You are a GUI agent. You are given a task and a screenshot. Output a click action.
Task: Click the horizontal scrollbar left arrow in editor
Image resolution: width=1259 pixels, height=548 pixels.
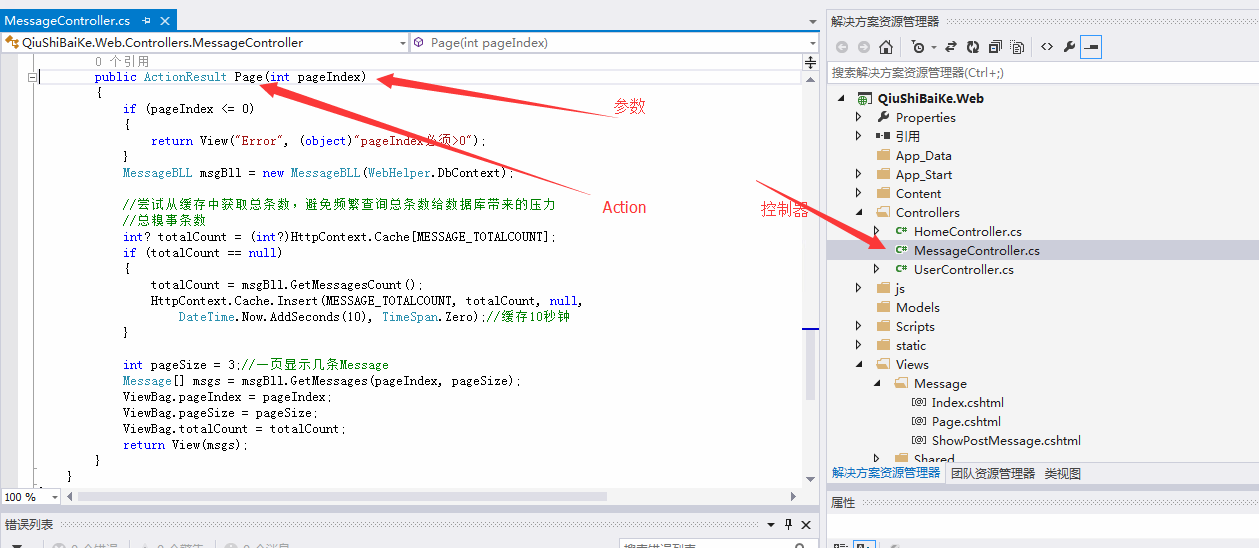(70, 496)
